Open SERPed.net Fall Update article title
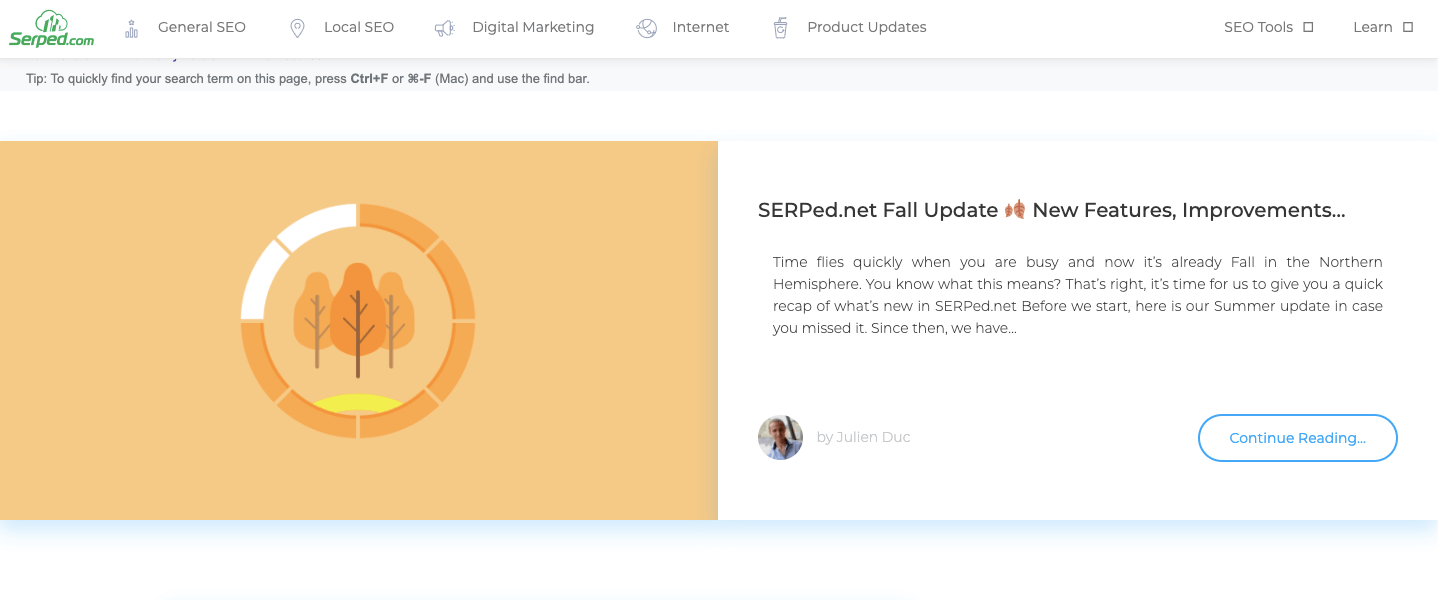The height and width of the screenshot is (600, 1438). [1051, 210]
